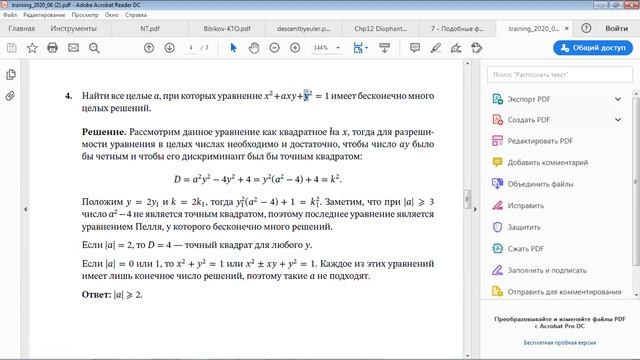Image resolution: width=640 pixels, height=360 pixels.
Task: Open Find using the magnifier icon
Action: pyautogui.click(x=94, y=48)
